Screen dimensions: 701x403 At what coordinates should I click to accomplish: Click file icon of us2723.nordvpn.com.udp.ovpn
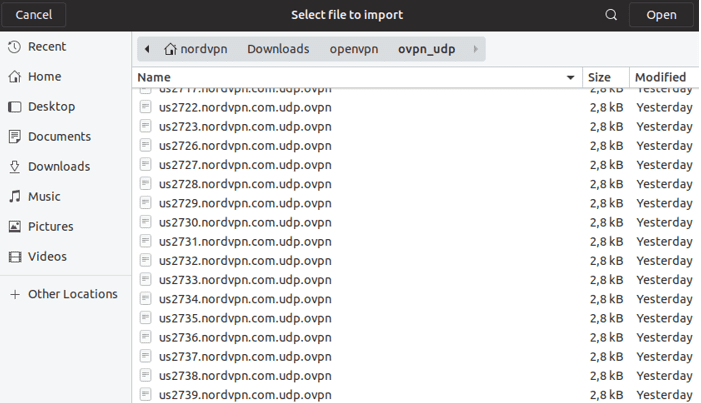click(145, 126)
